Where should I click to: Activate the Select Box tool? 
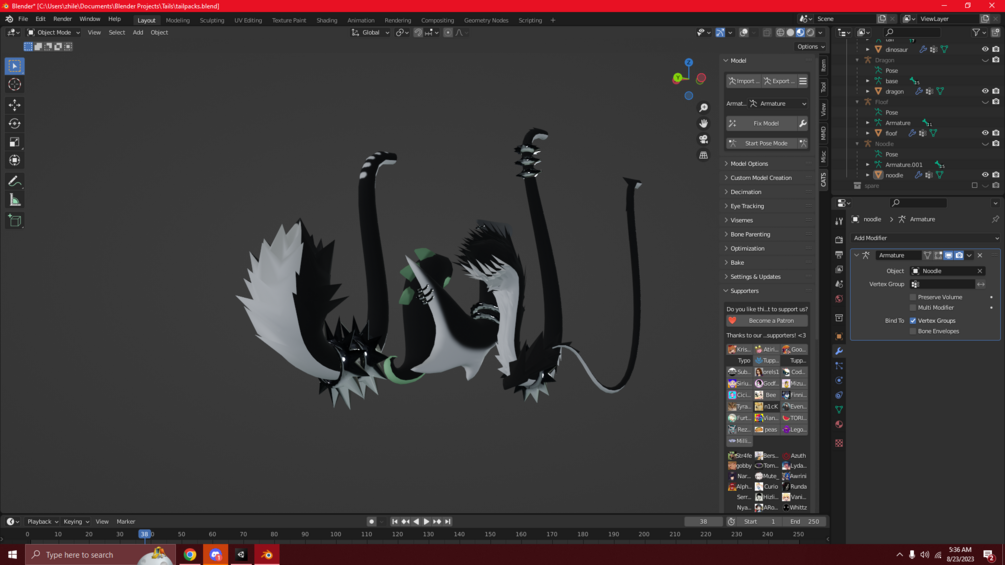[x=14, y=66]
